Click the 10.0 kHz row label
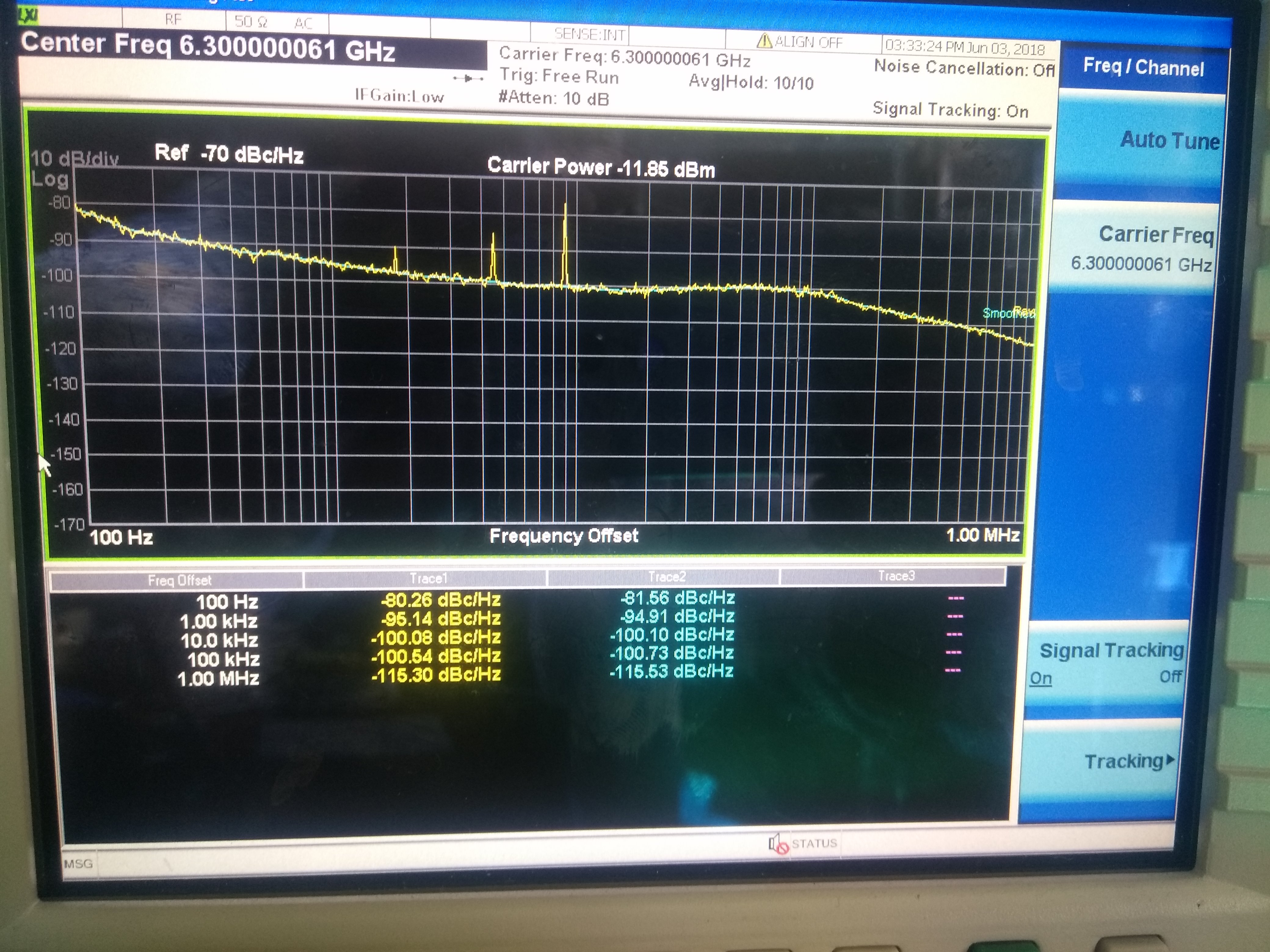 [219, 640]
